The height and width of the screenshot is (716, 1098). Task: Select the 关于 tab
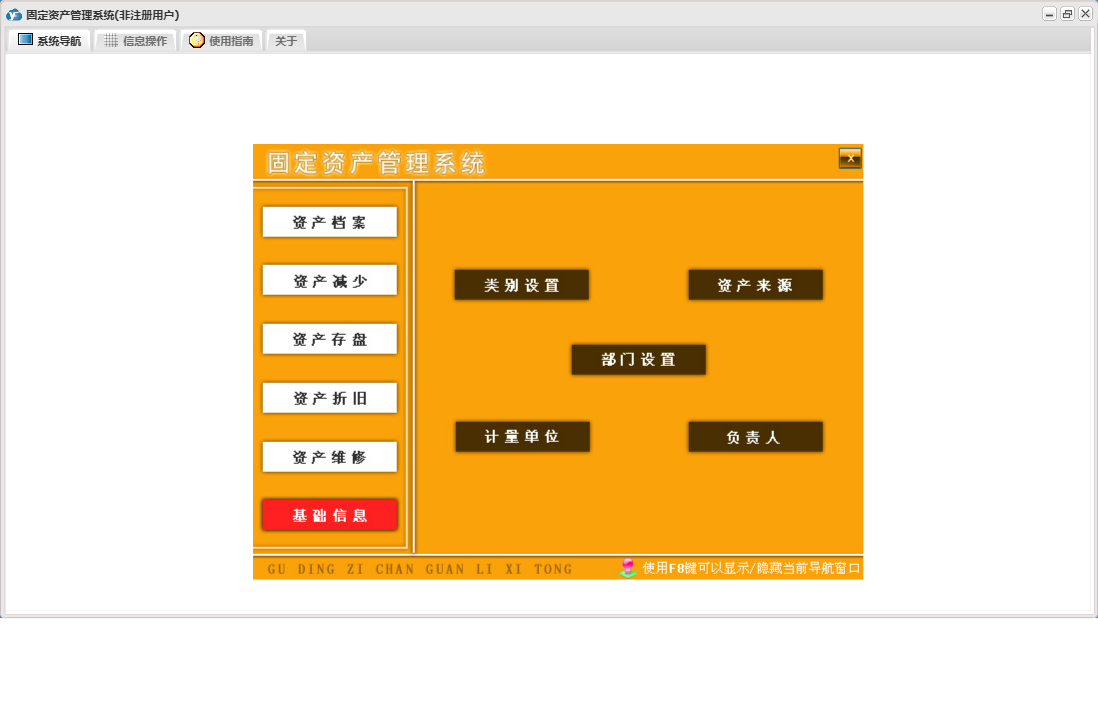(286, 41)
